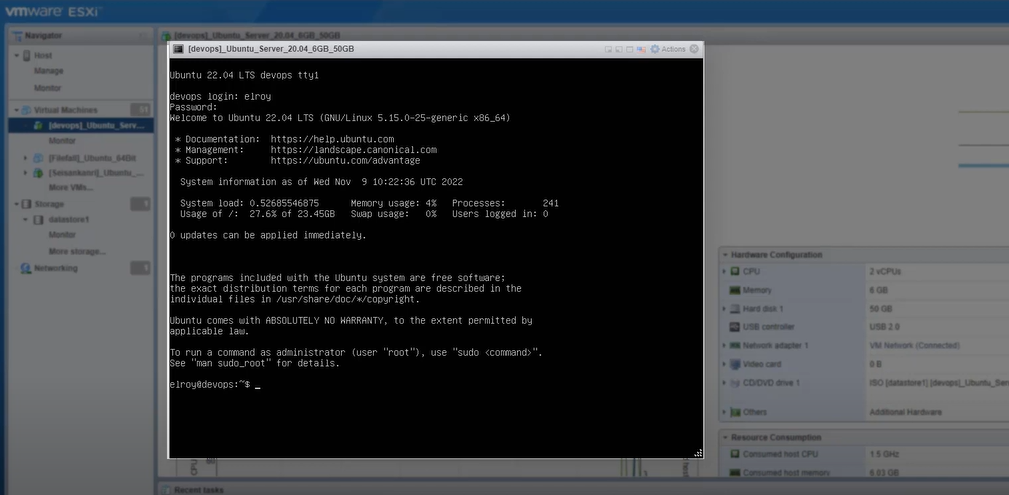The height and width of the screenshot is (495, 1009).
Task: Open the VM Network (Connected) link
Action: pyautogui.click(x=914, y=346)
